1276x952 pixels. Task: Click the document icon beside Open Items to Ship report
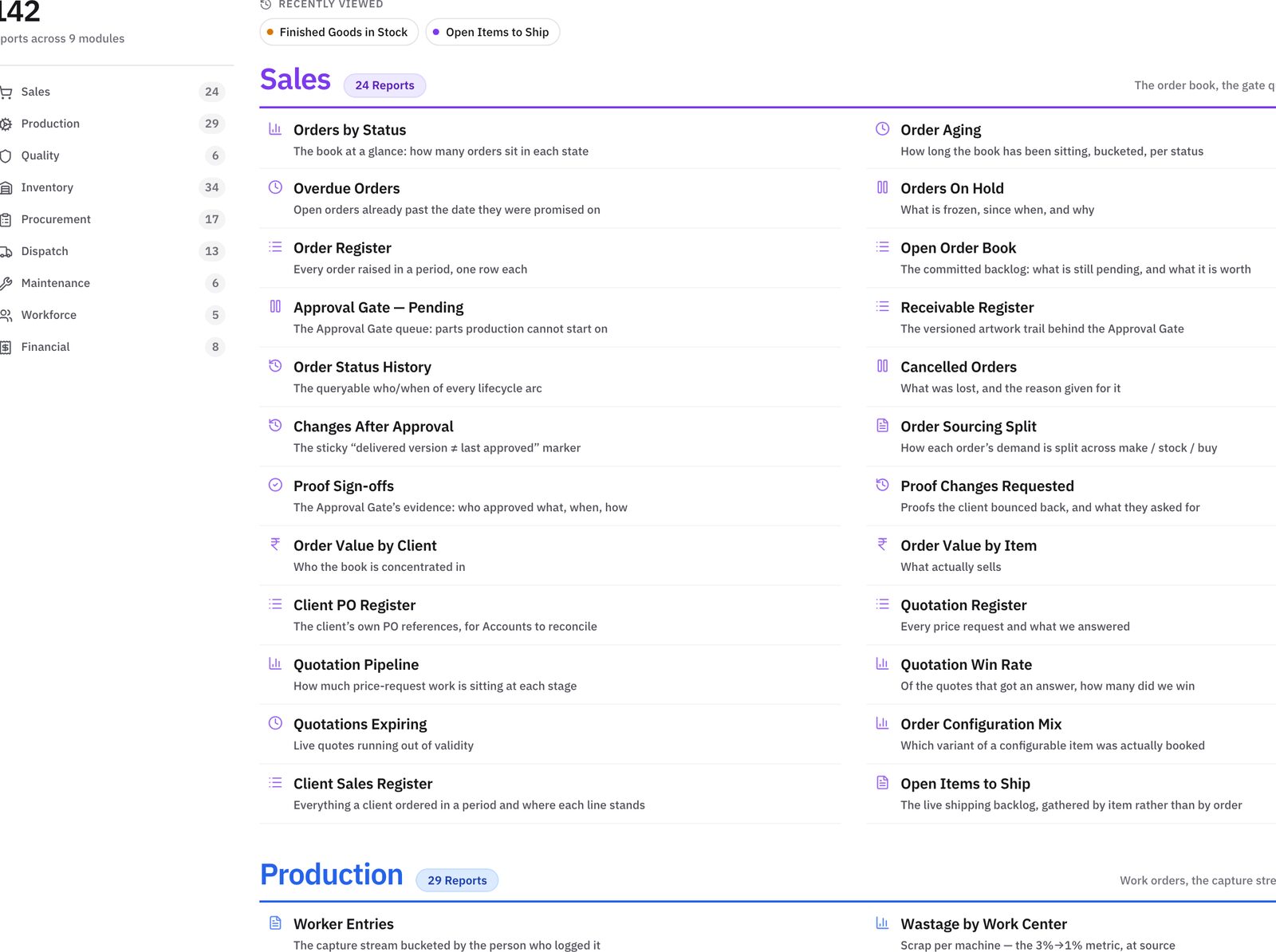(882, 782)
